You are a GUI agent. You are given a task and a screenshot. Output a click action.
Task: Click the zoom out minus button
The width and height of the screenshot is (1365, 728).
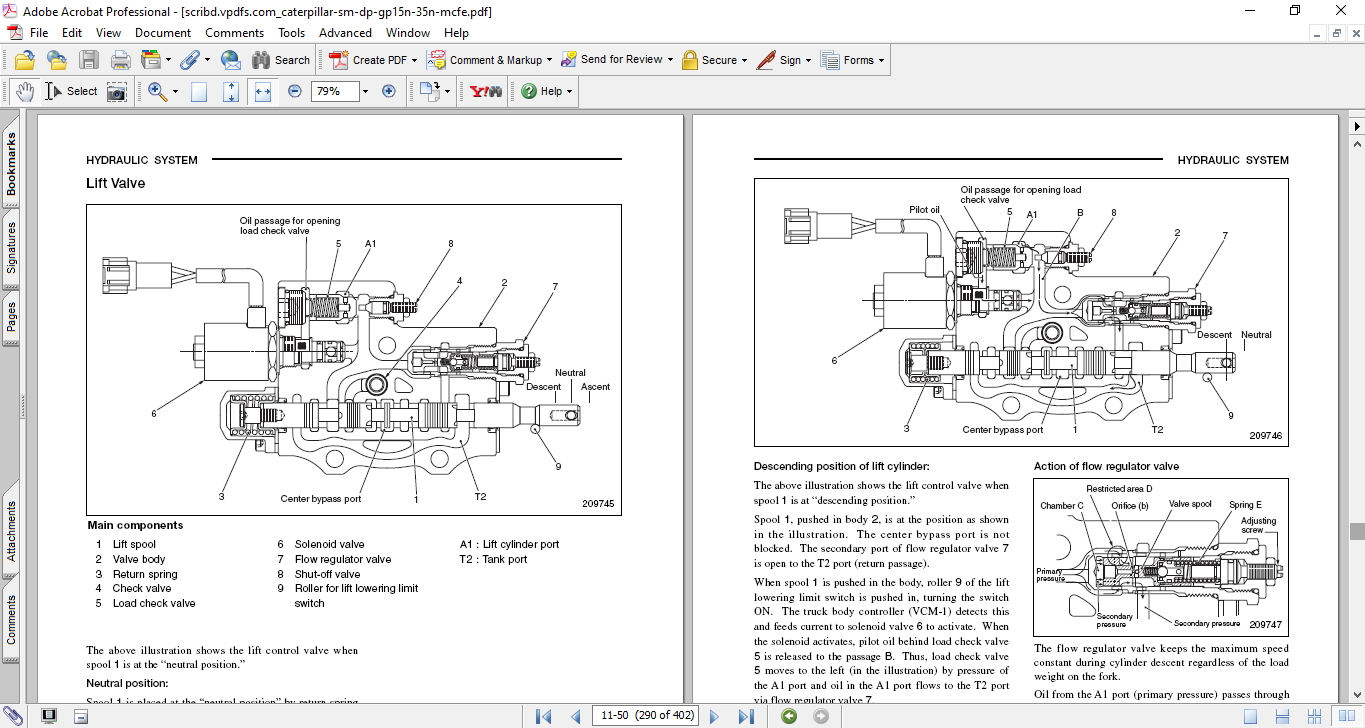point(295,91)
